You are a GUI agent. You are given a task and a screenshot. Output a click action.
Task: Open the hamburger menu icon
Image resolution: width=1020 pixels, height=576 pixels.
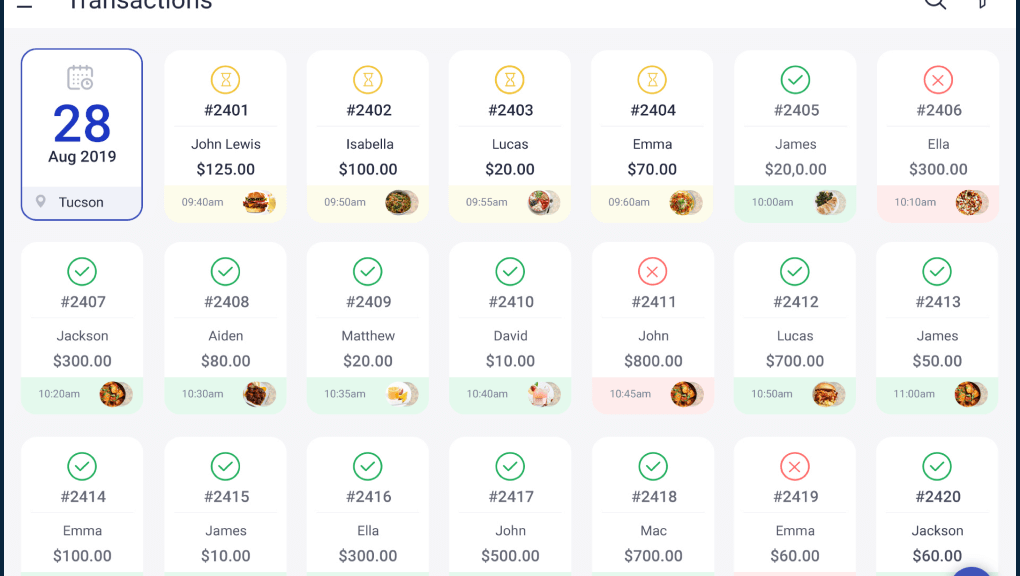[25, 4]
